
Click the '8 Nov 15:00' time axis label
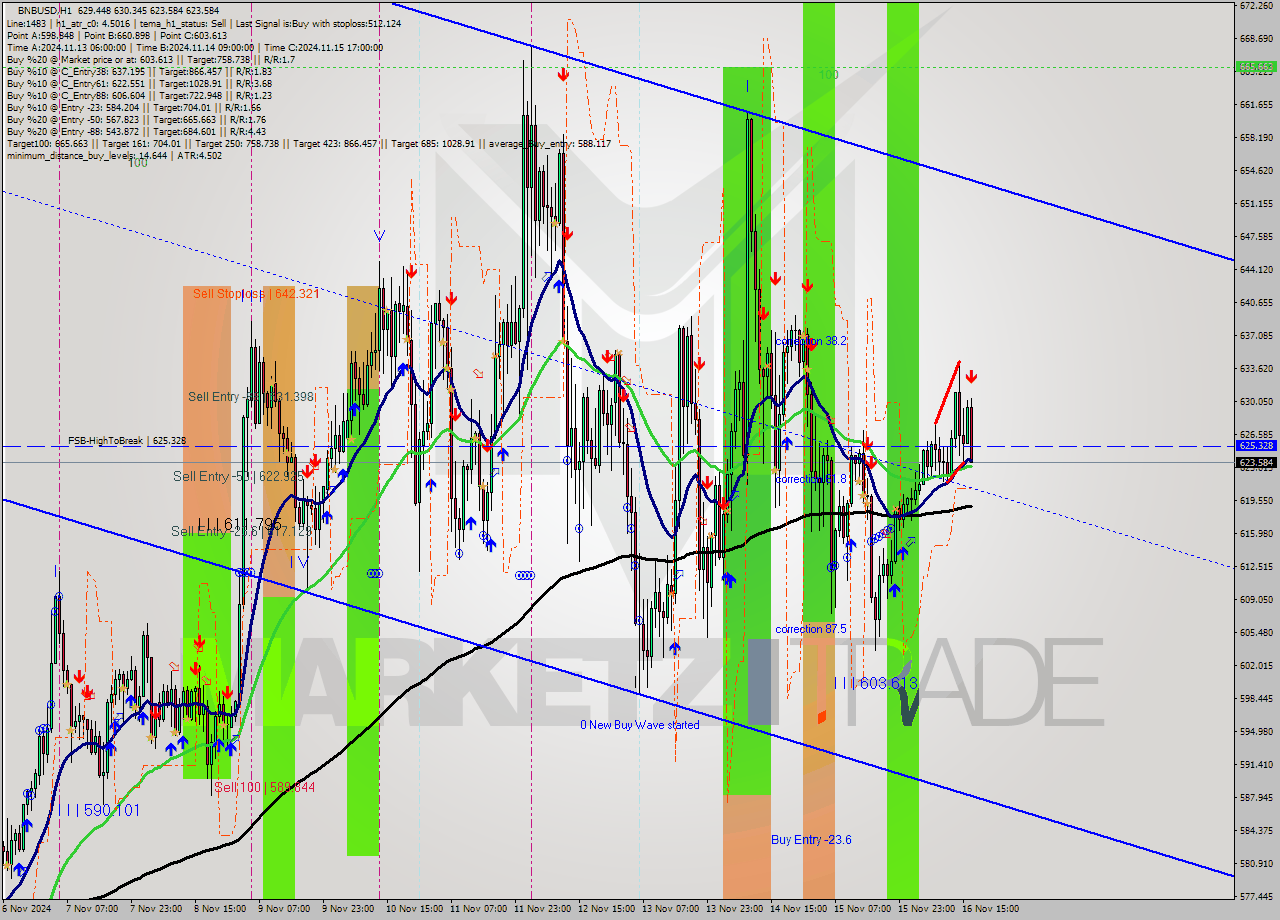click(x=219, y=909)
